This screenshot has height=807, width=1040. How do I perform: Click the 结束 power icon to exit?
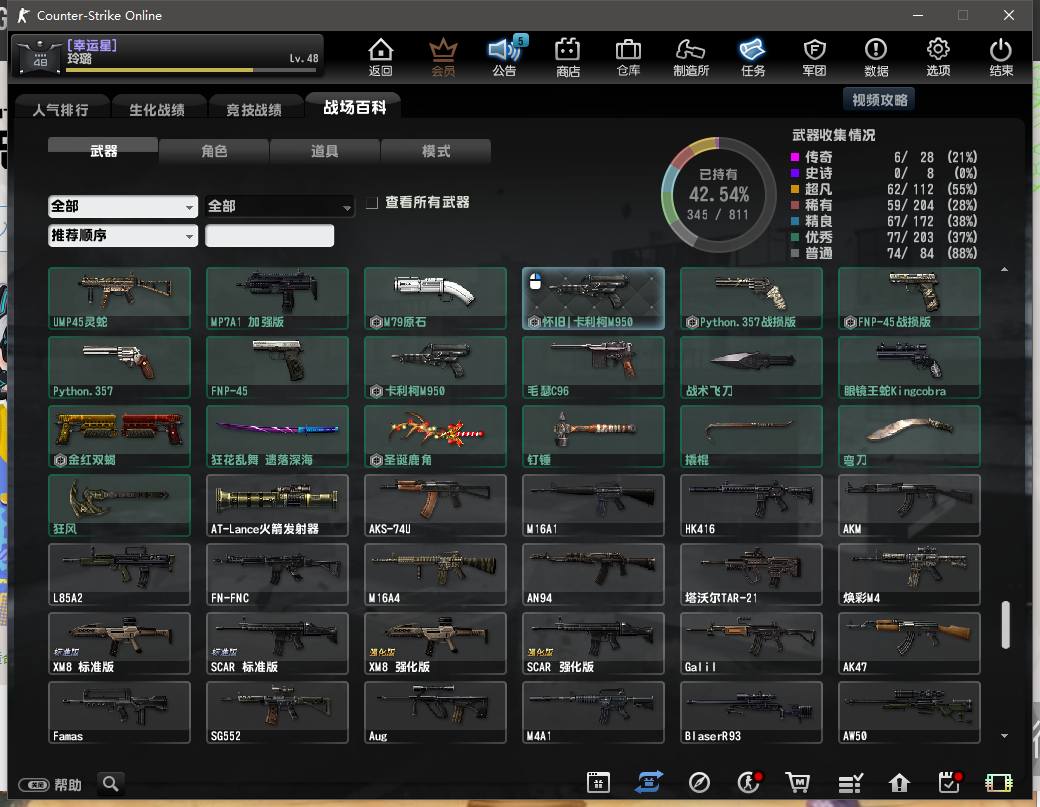pyautogui.click(x=1000, y=57)
